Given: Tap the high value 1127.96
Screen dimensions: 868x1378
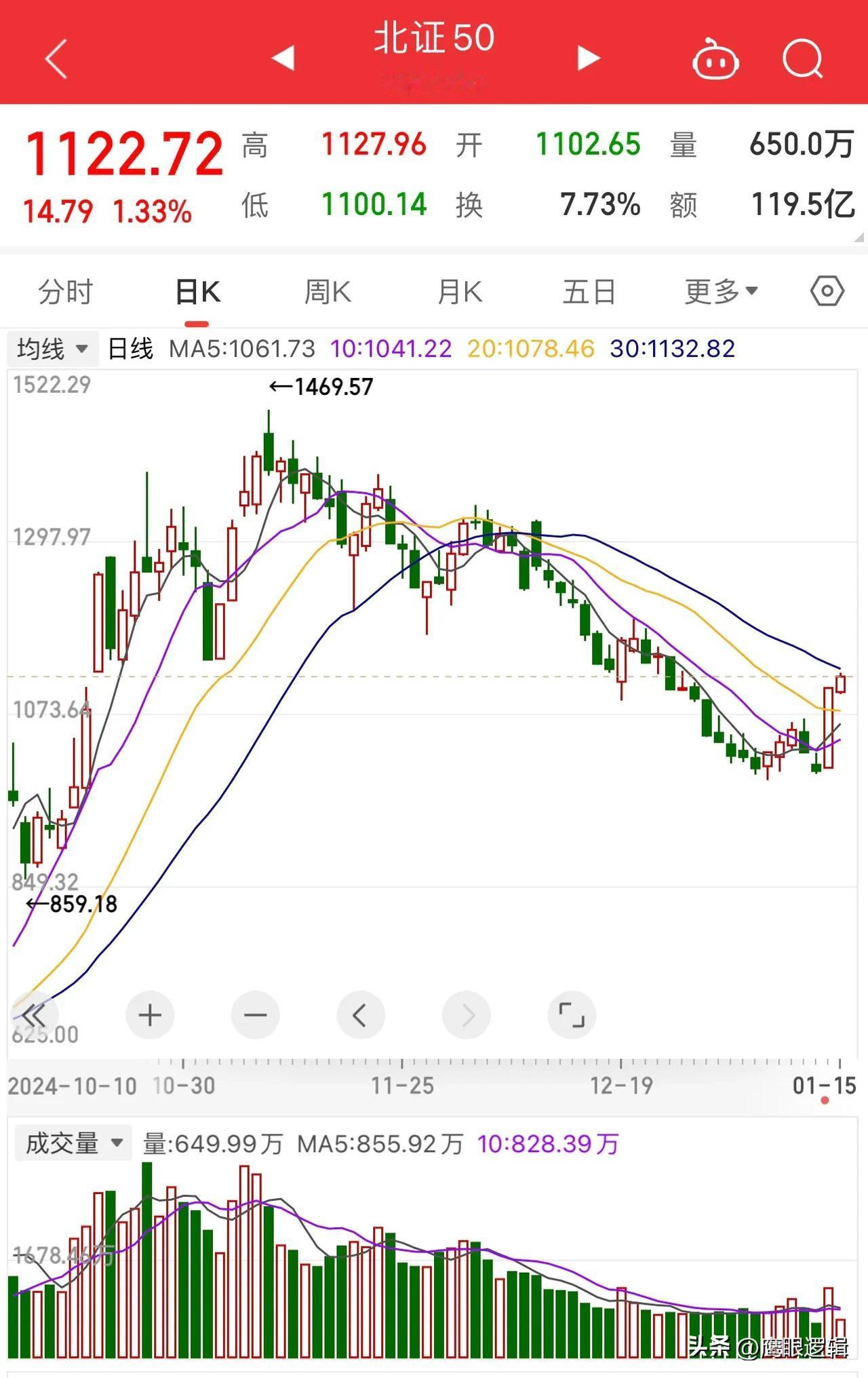Looking at the screenshot, I should [374, 145].
